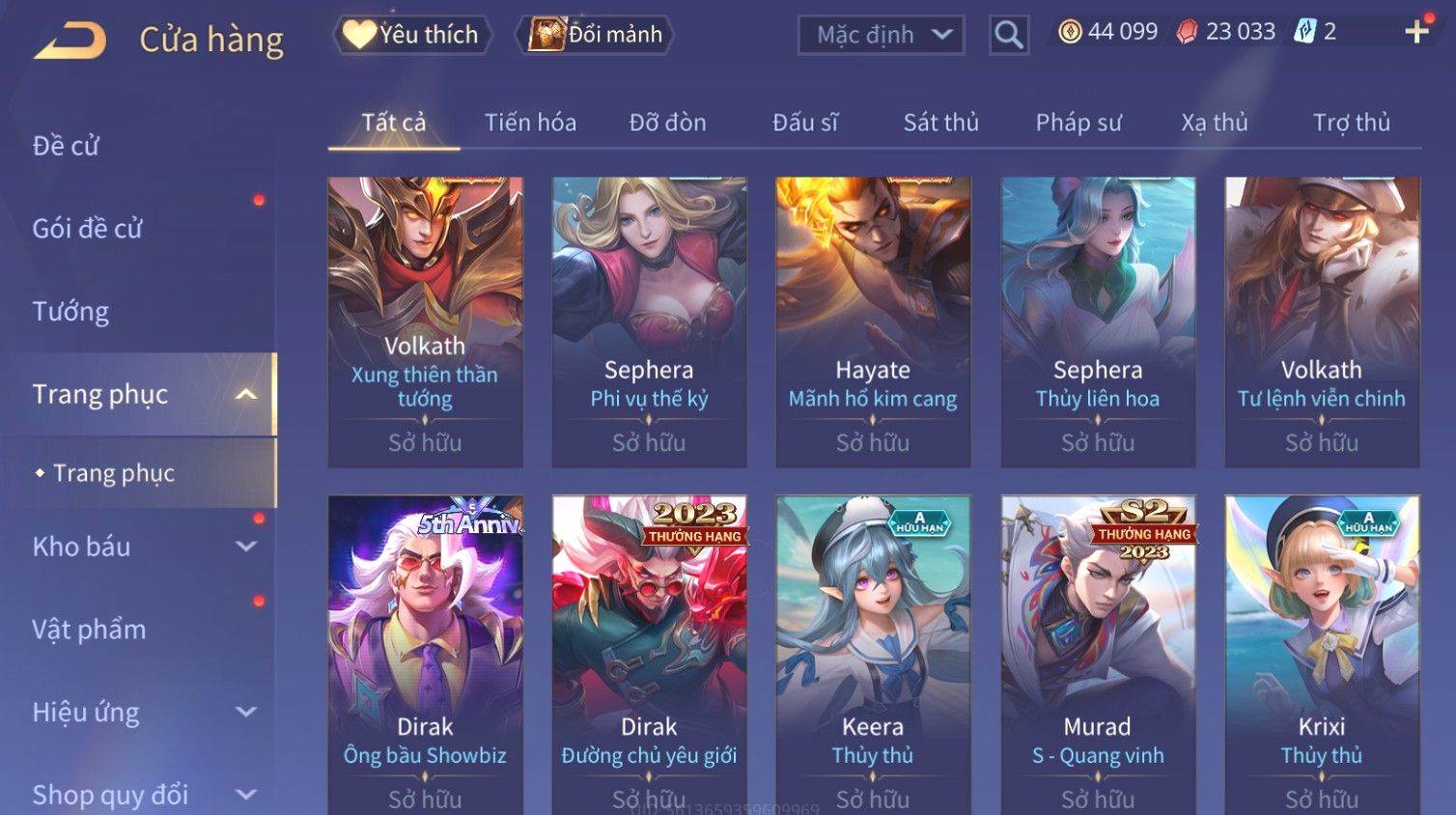The width and height of the screenshot is (1456, 815).
Task: Tap the red ruby currency icon
Action: 1188,32
